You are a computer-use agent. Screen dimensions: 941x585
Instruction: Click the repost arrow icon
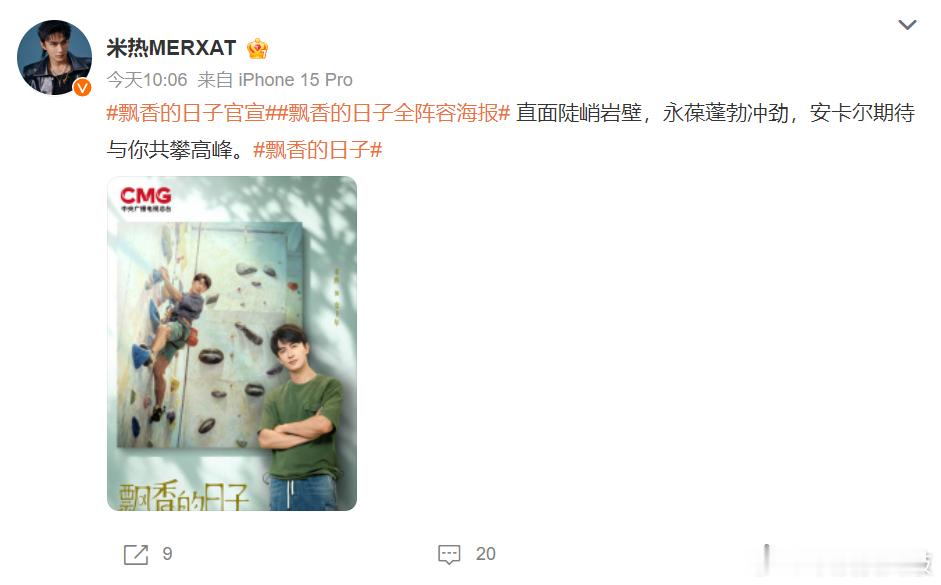(136, 554)
